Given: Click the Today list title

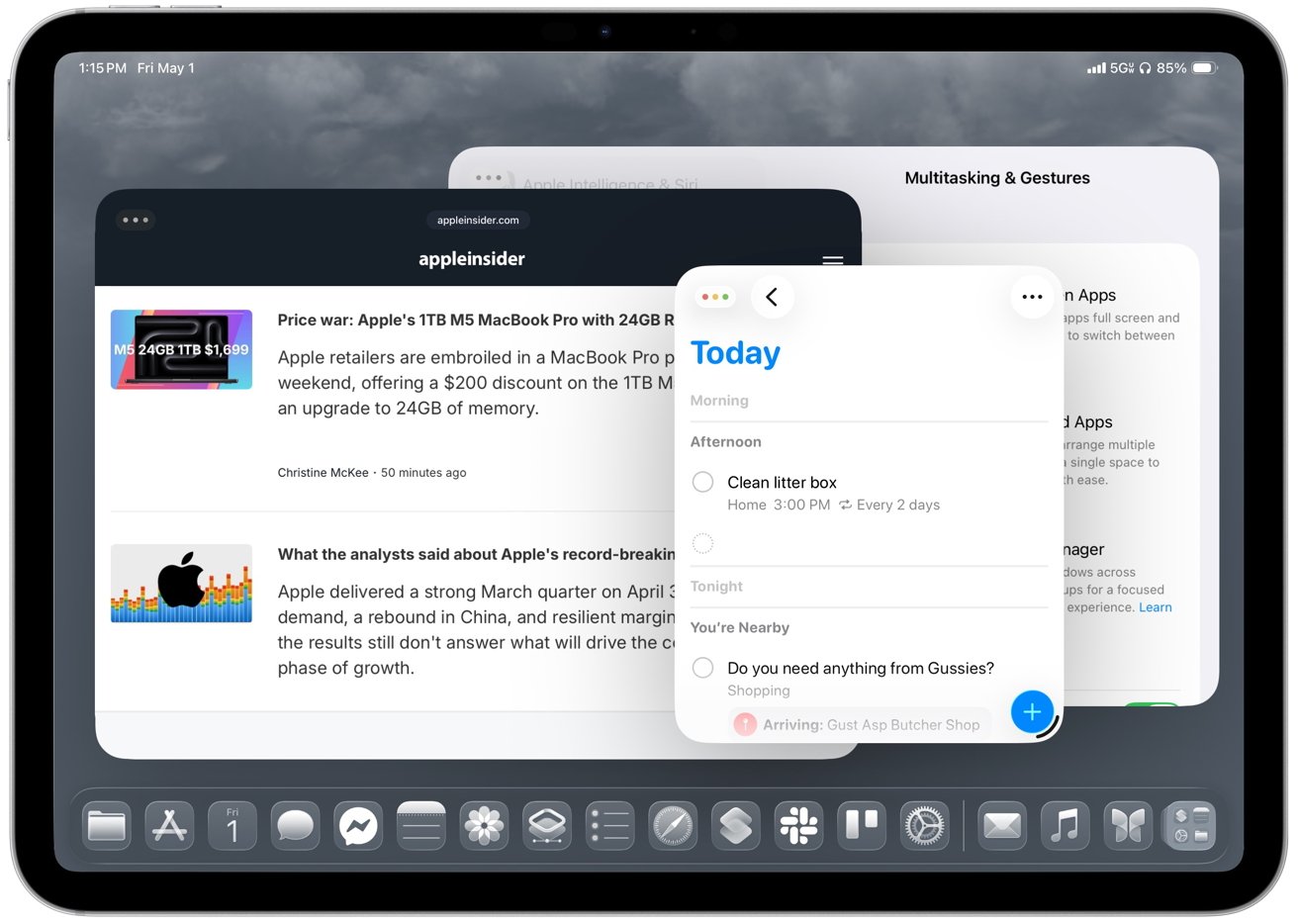Looking at the screenshot, I should click(735, 353).
